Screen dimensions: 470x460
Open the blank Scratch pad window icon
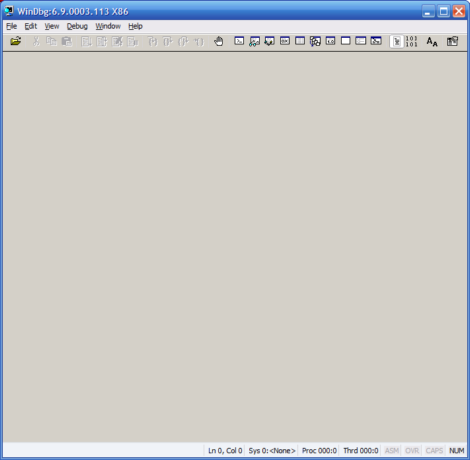[x=346, y=41]
